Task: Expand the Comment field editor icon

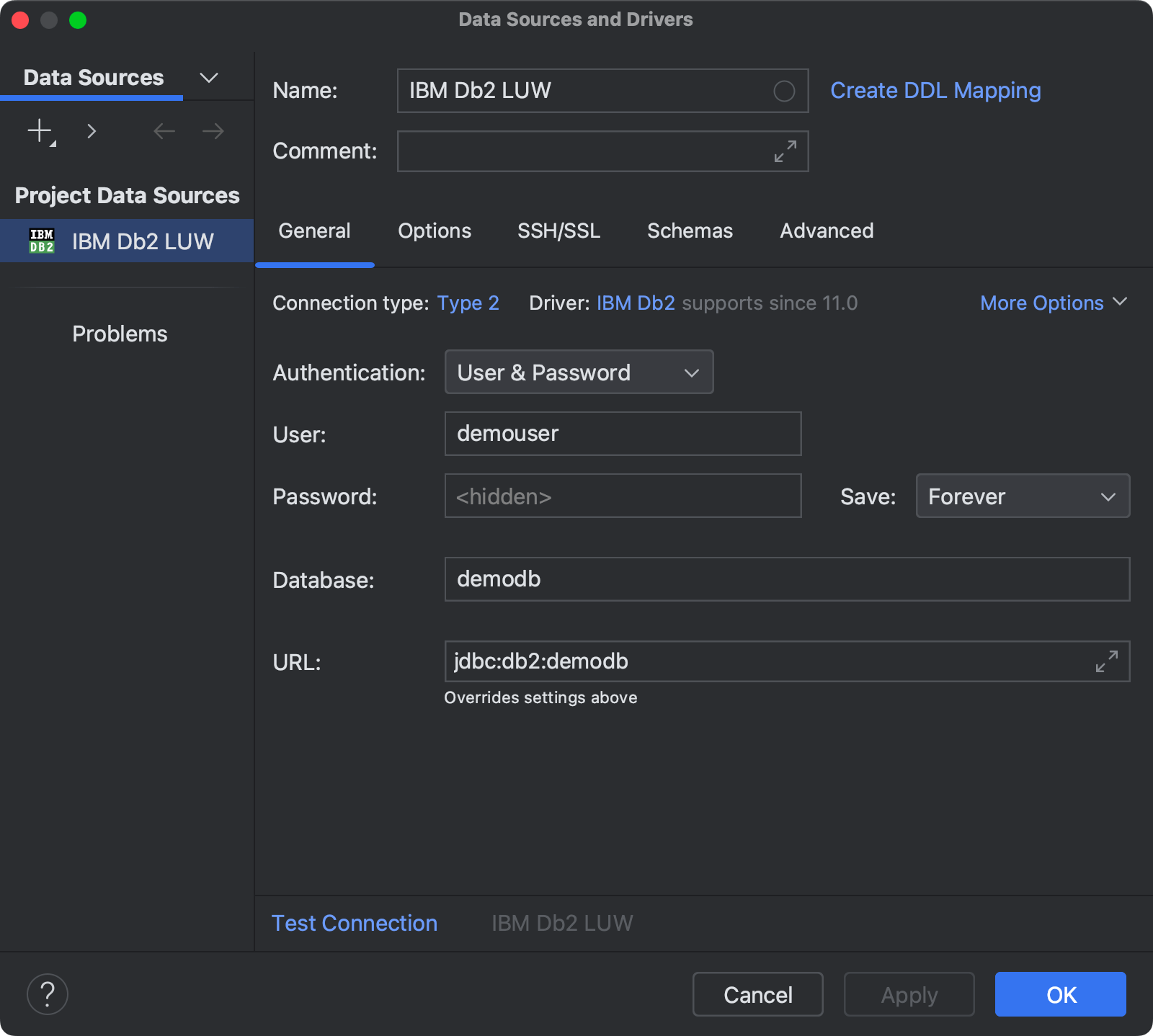Action: coord(785,151)
